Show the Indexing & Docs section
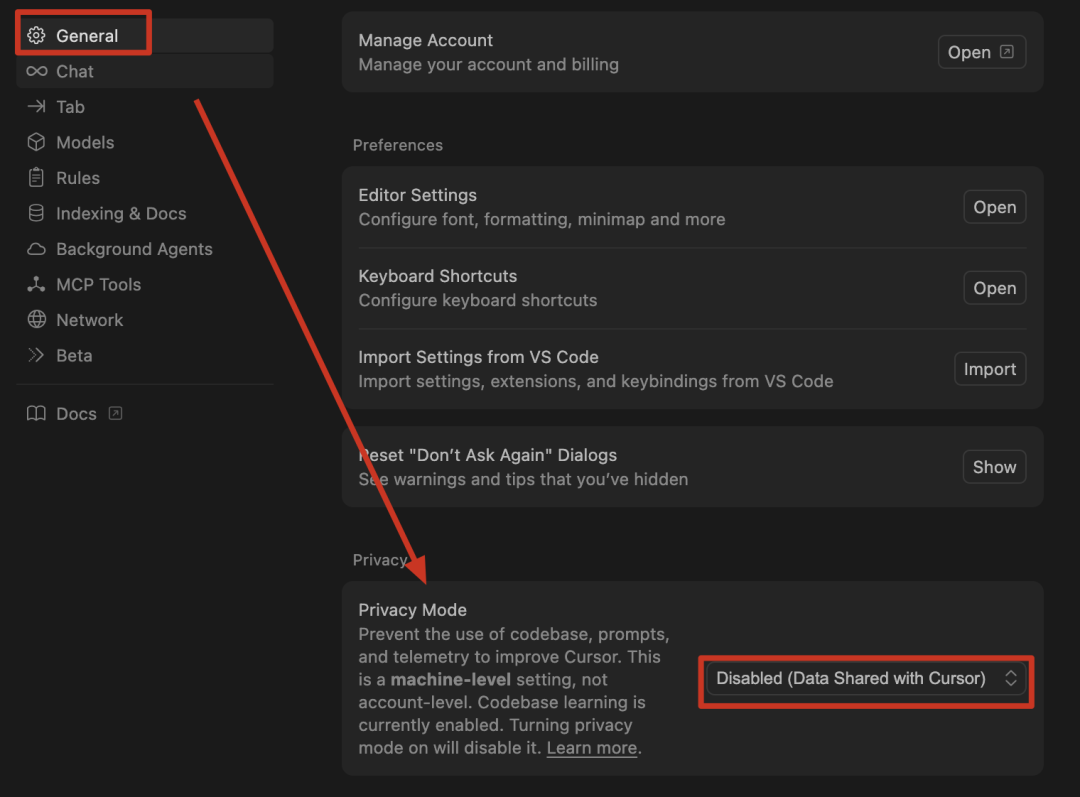This screenshot has width=1080, height=797. (x=145, y=213)
